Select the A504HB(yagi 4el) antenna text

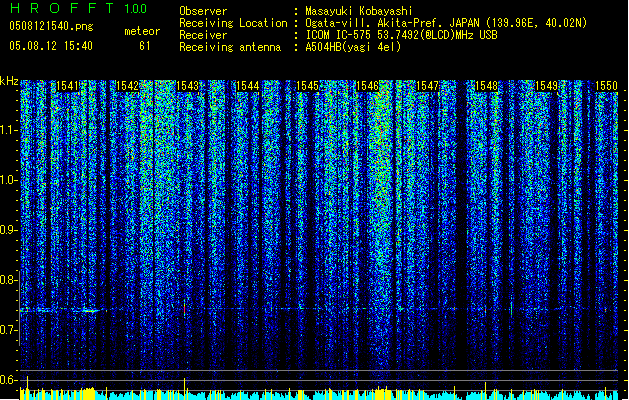pyautogui.click(x=353, y=47)
